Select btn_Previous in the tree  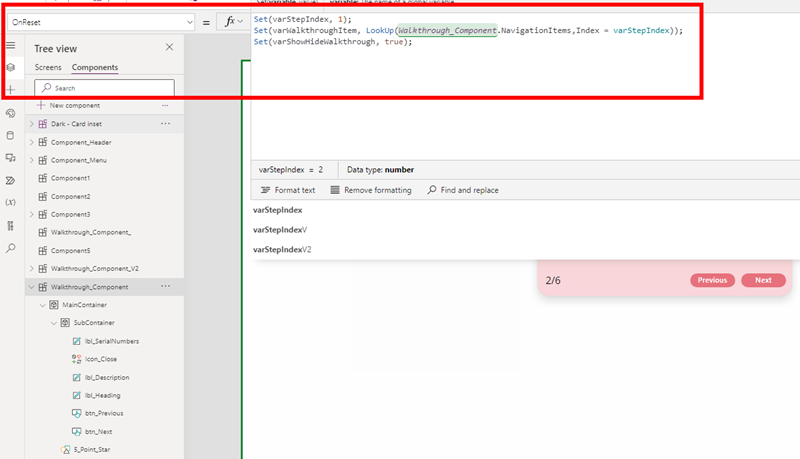pyautogui.click(x=104, y=413)
